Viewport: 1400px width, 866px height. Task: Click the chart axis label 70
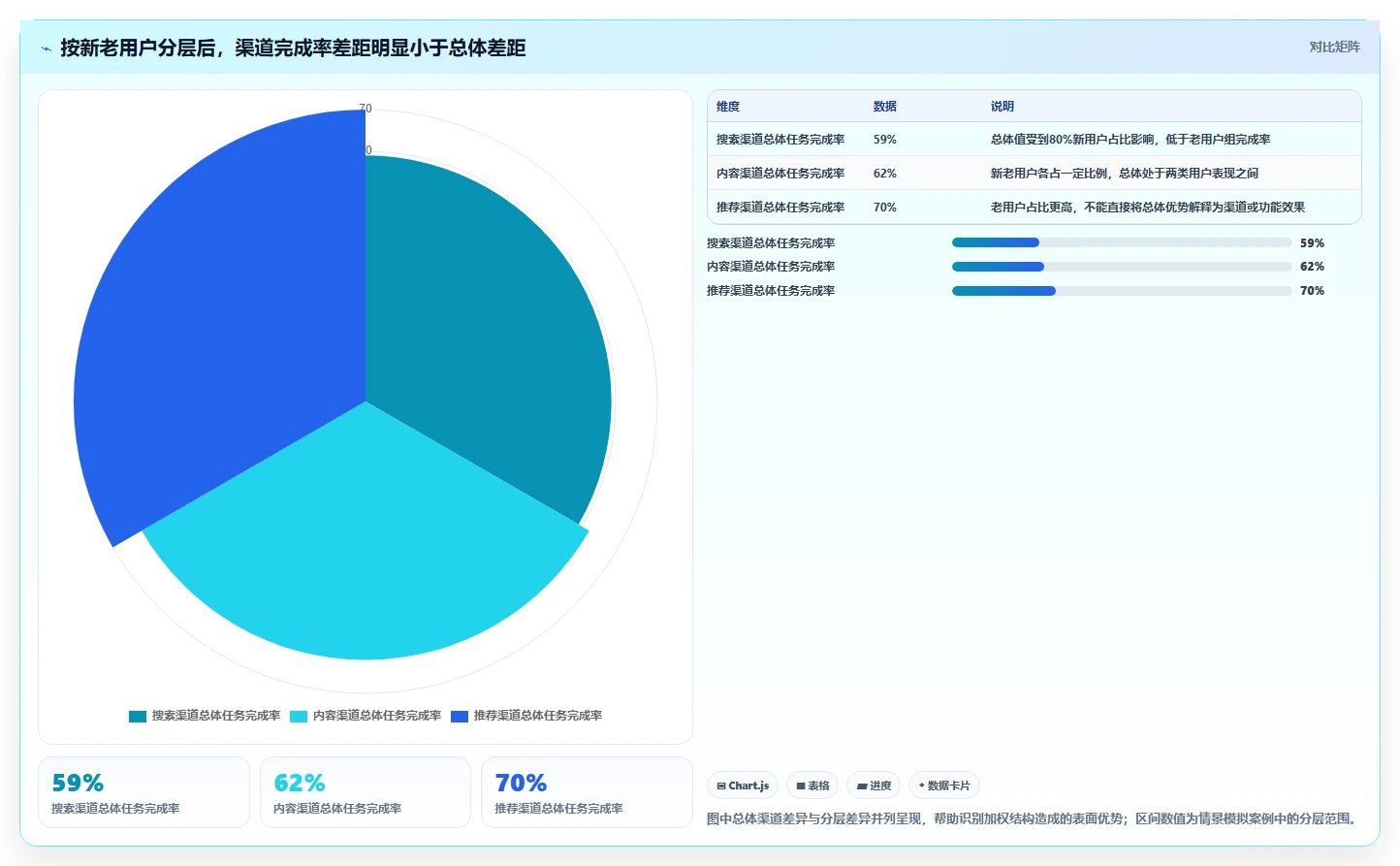pyautogui.click(x=366, y=109)
